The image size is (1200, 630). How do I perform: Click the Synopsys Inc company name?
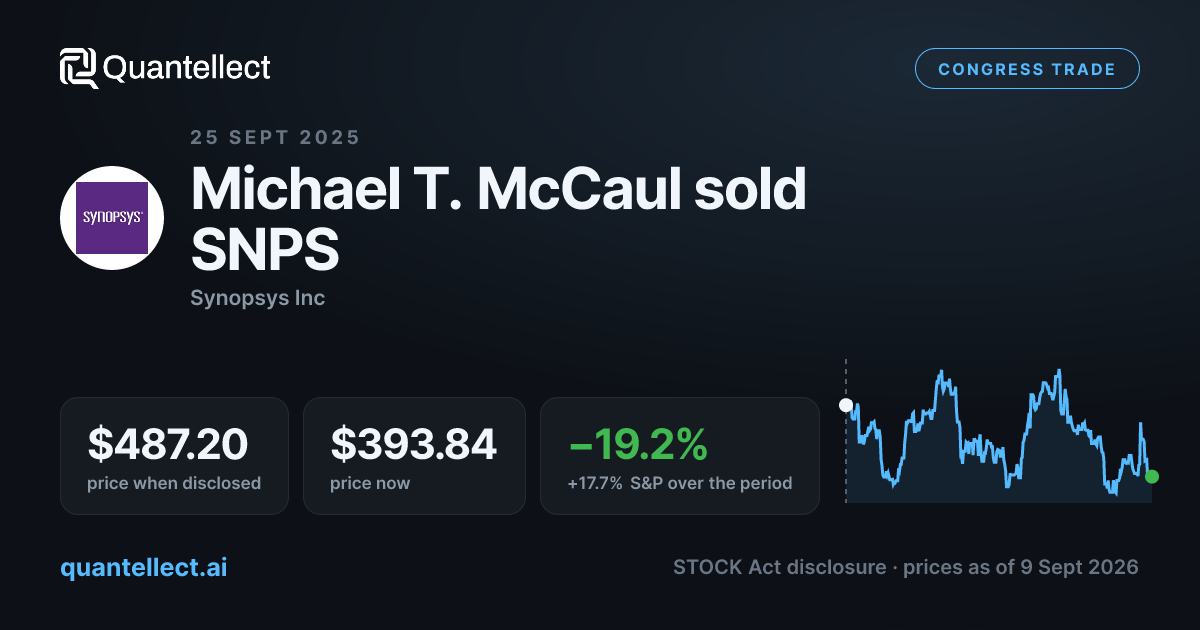(x=257, y=298)
